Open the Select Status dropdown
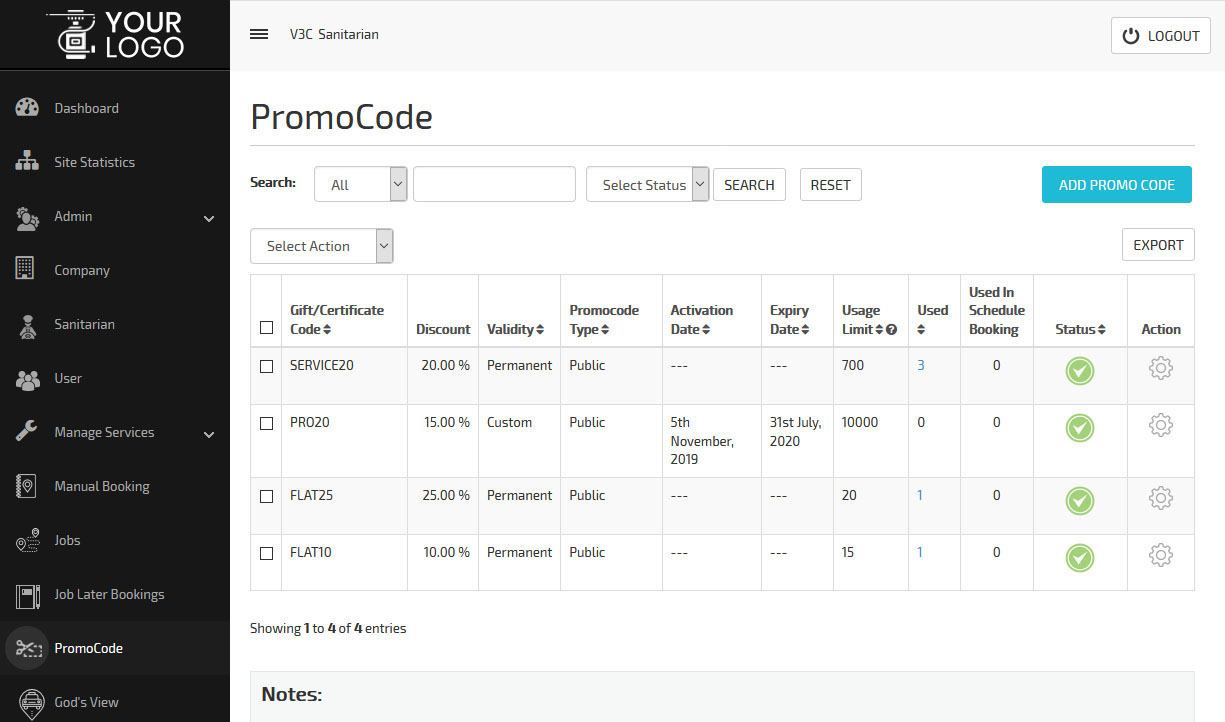Screen dimensions: 1225x722 pos(648,184)
